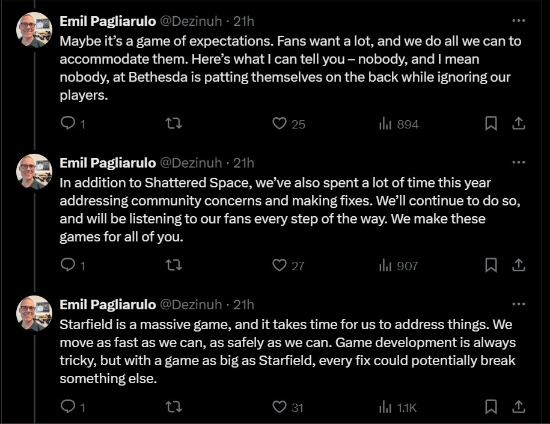The height and width of the screenshot is (424, 550).
Task: Share the first tweet by Emil Pagliarulo
Action: click(518, 123)
